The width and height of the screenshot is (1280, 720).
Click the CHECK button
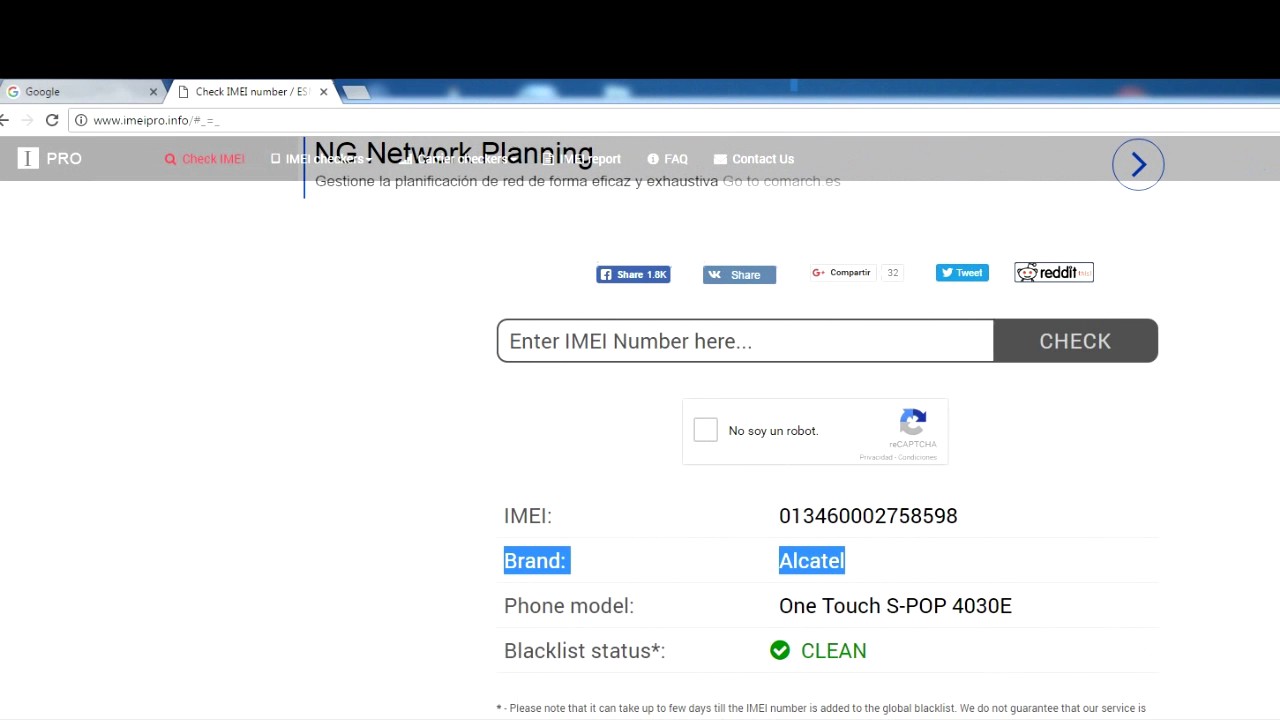click(1075, 341)
